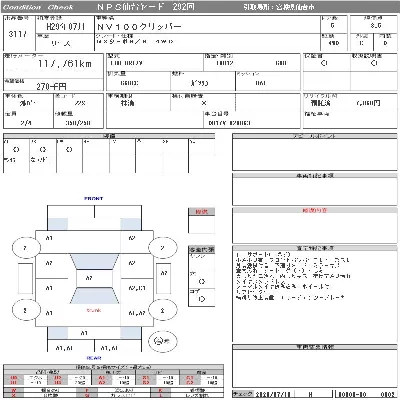
Task: Click the FRONT label above car diagram
Action: pyautogui.click(x=94, y=198)
